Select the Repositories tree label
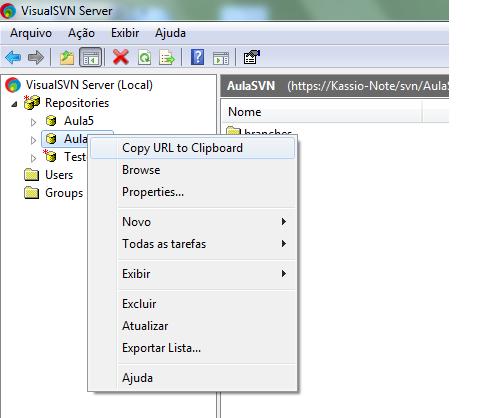This screenshot has height=418, width=492. tap(77, 103)
